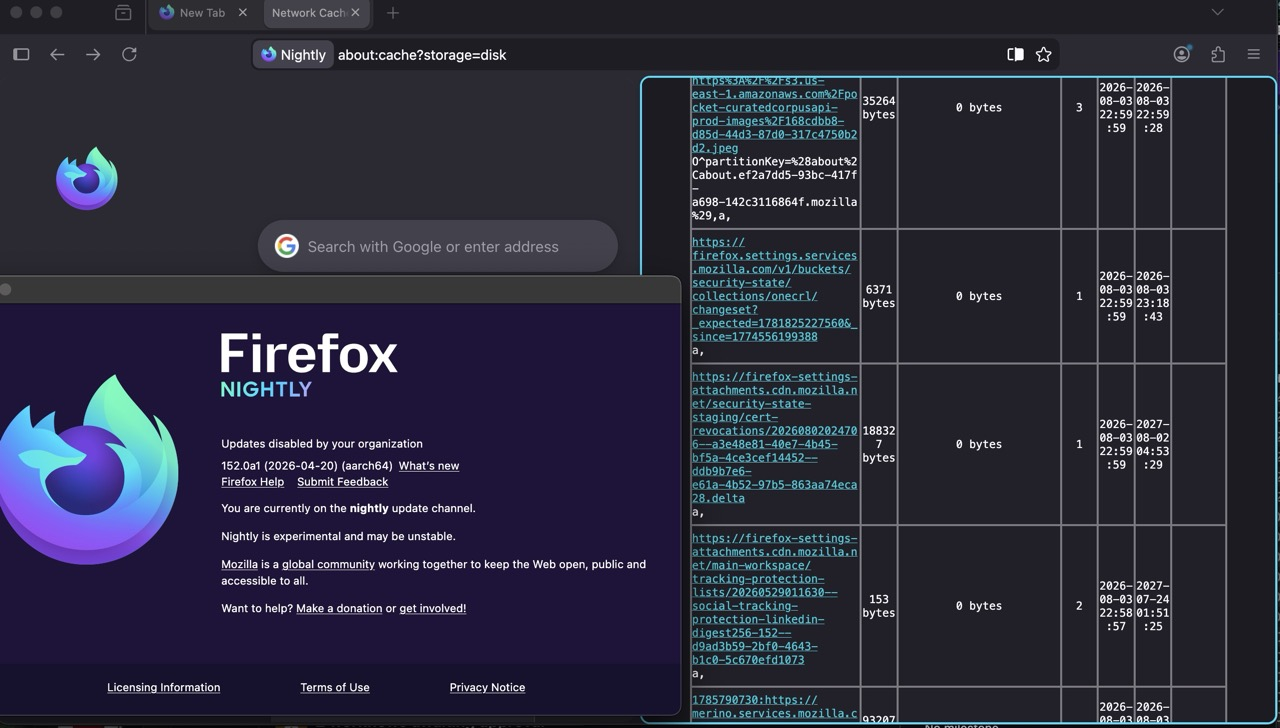Open a new tab with the plus button
Image resolution: width=1280 pixels, height=728 pixels.
393,13
